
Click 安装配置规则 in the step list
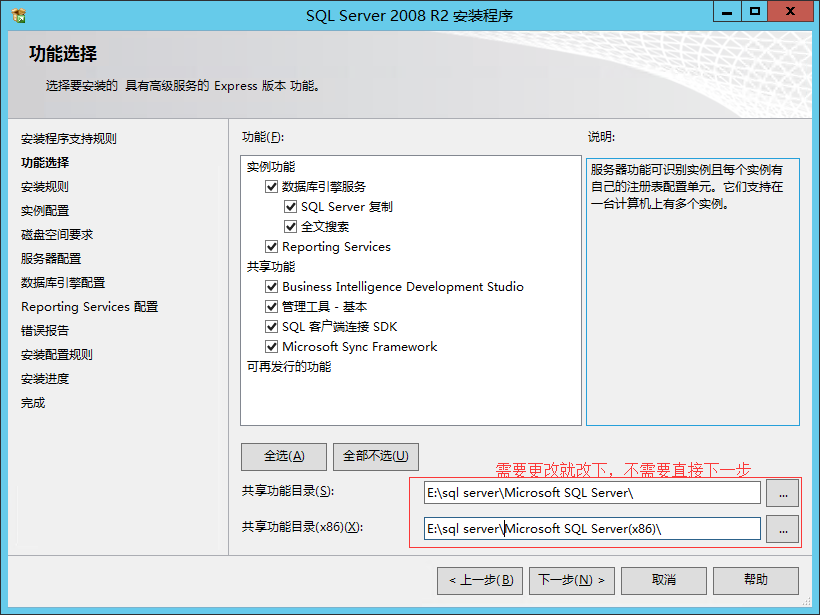pos(56,355)
